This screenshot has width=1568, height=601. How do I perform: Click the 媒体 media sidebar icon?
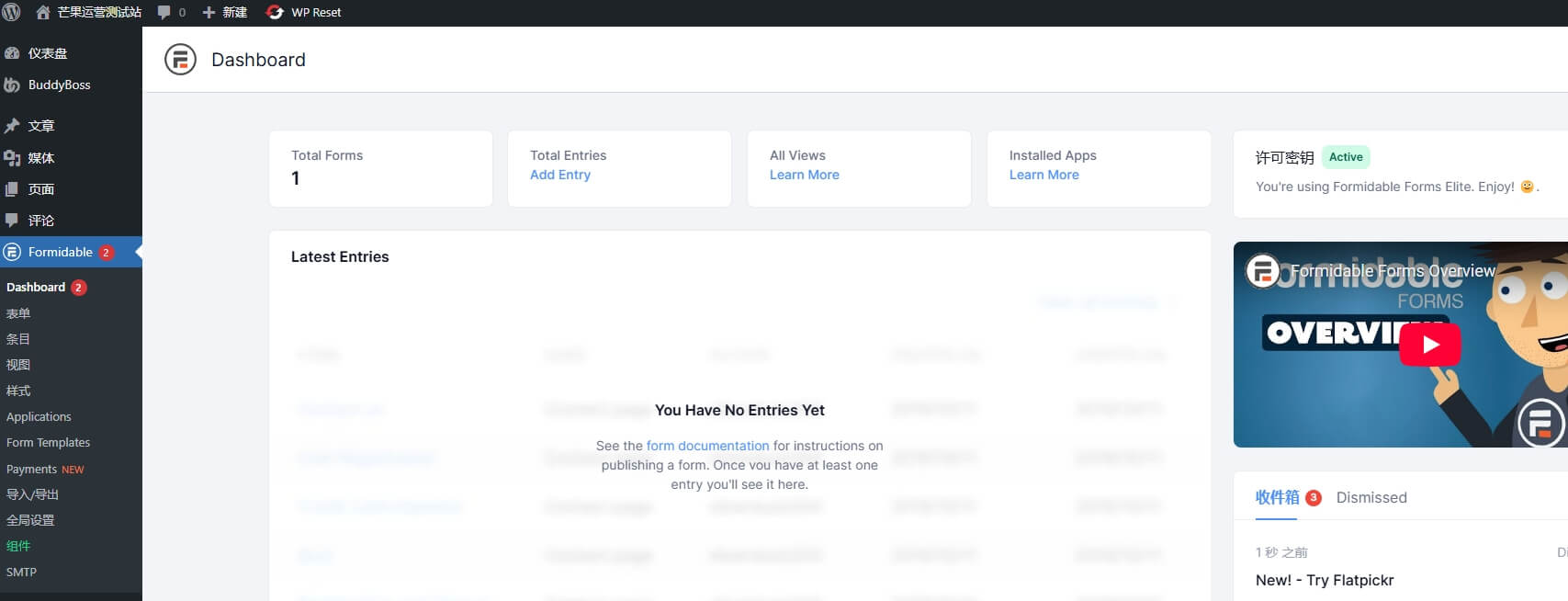click(x=12, y=158)
